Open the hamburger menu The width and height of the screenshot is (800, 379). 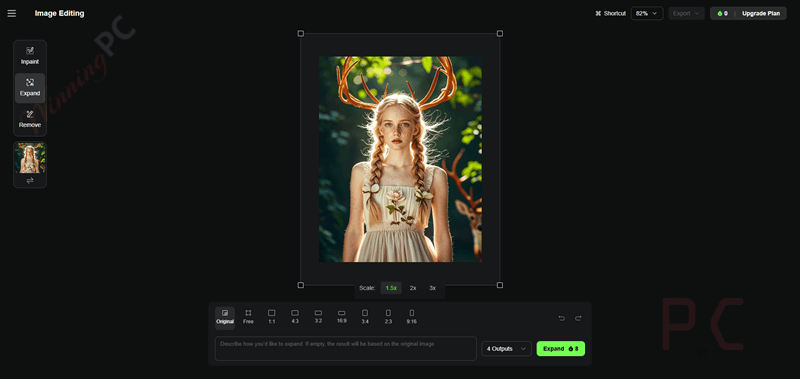(12, 13)
